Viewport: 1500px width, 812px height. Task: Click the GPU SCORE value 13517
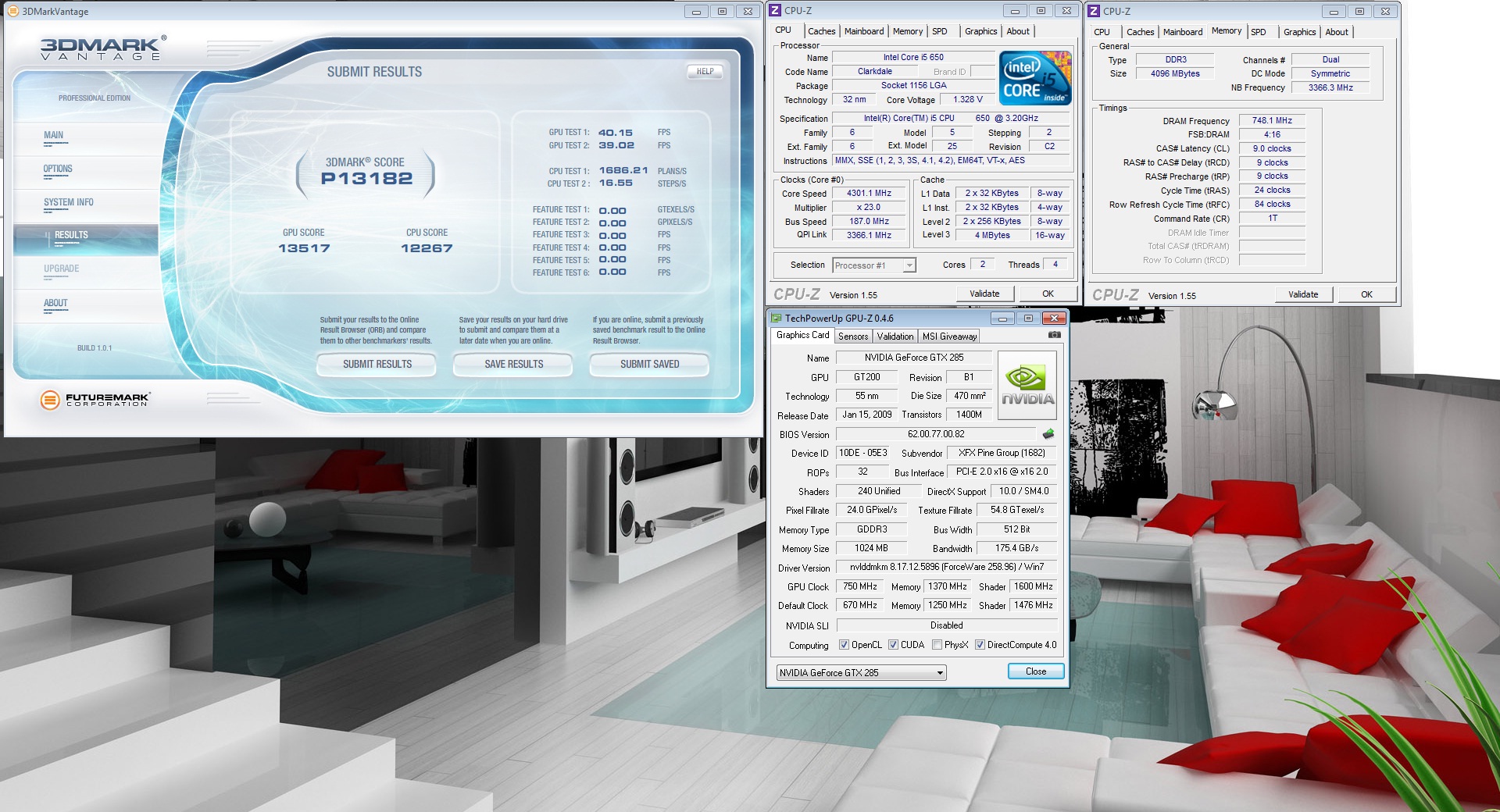304,248
